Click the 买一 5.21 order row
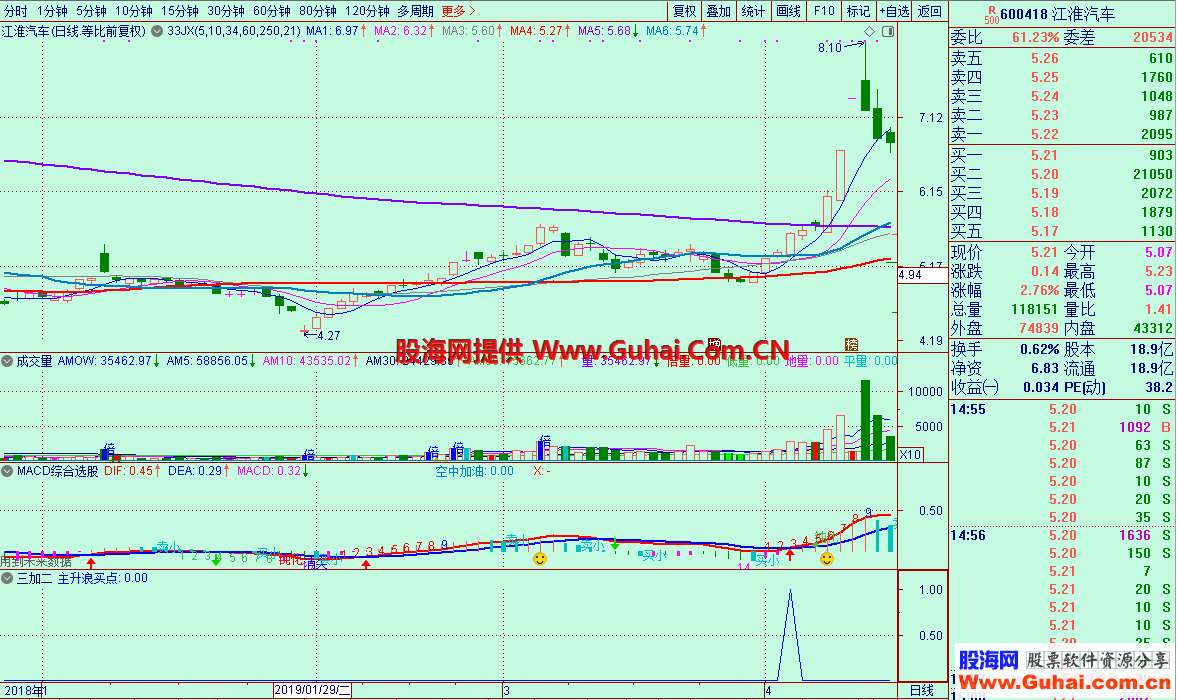This screenshot has height=700, width=1177. (x=1061, y=155)
